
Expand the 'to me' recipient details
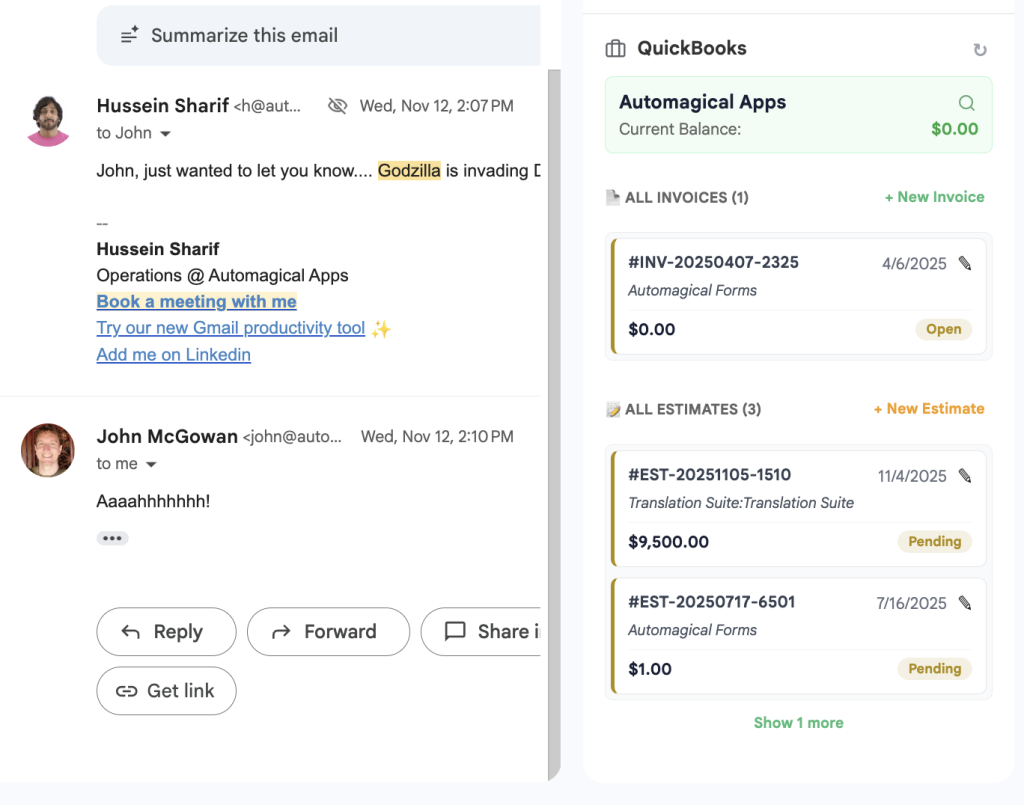pos(152,465)
